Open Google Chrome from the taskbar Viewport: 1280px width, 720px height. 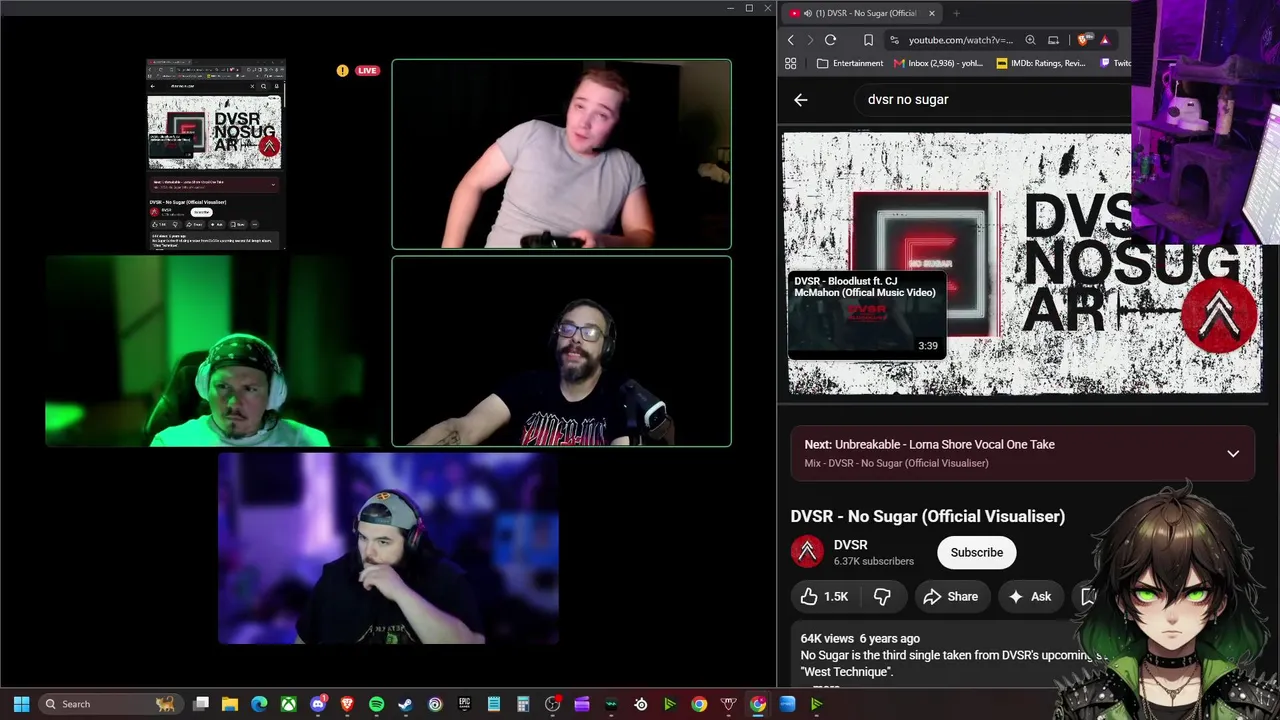699,704
